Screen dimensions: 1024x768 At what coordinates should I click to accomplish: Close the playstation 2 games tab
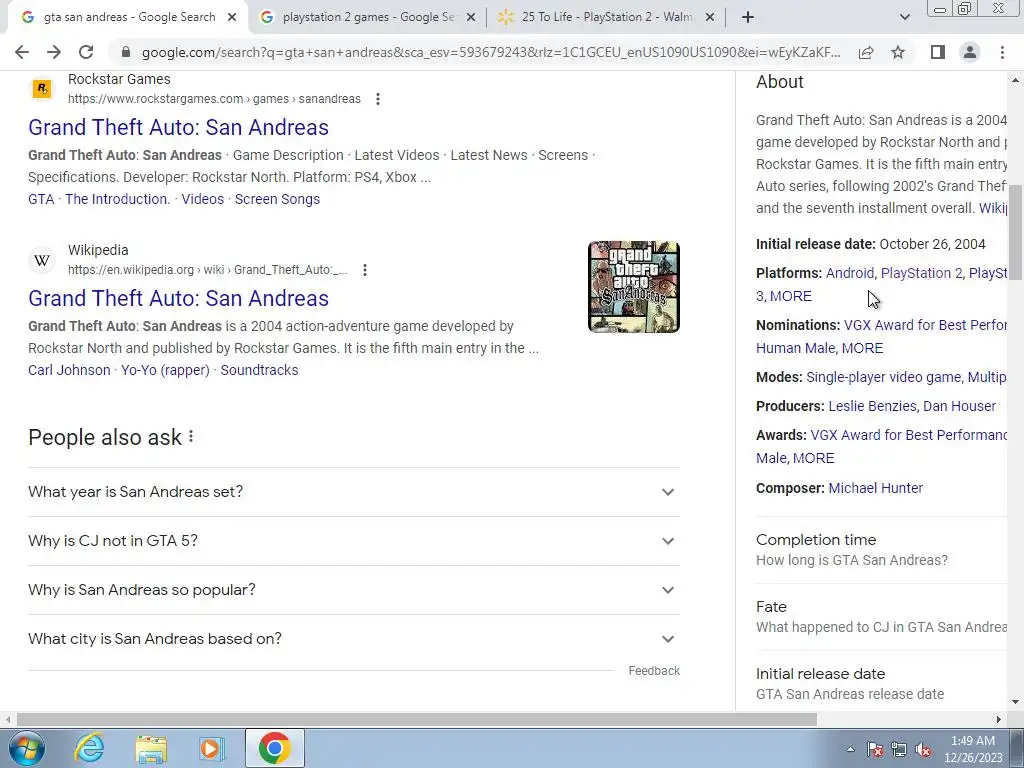(471, 18)
